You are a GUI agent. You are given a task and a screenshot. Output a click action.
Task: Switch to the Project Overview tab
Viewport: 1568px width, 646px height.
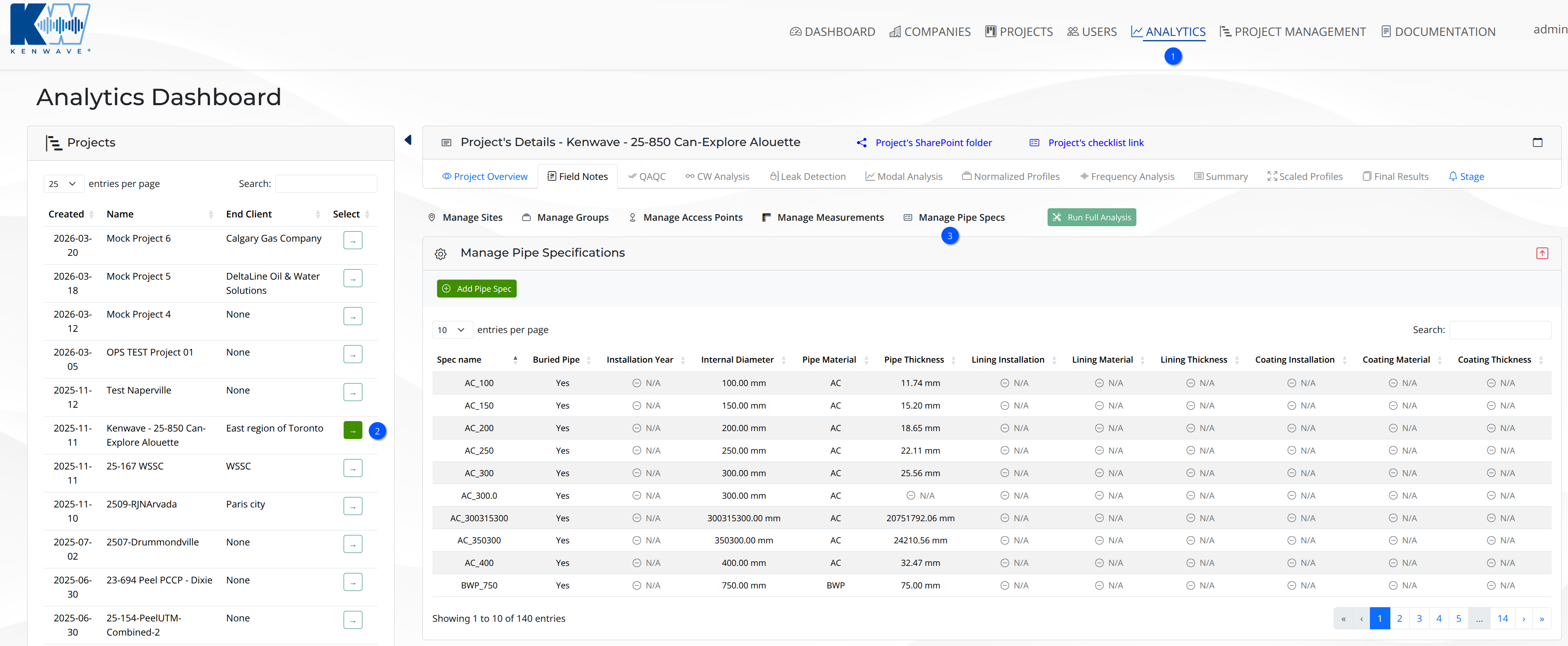pyautogui.click(x=485, y=177)
